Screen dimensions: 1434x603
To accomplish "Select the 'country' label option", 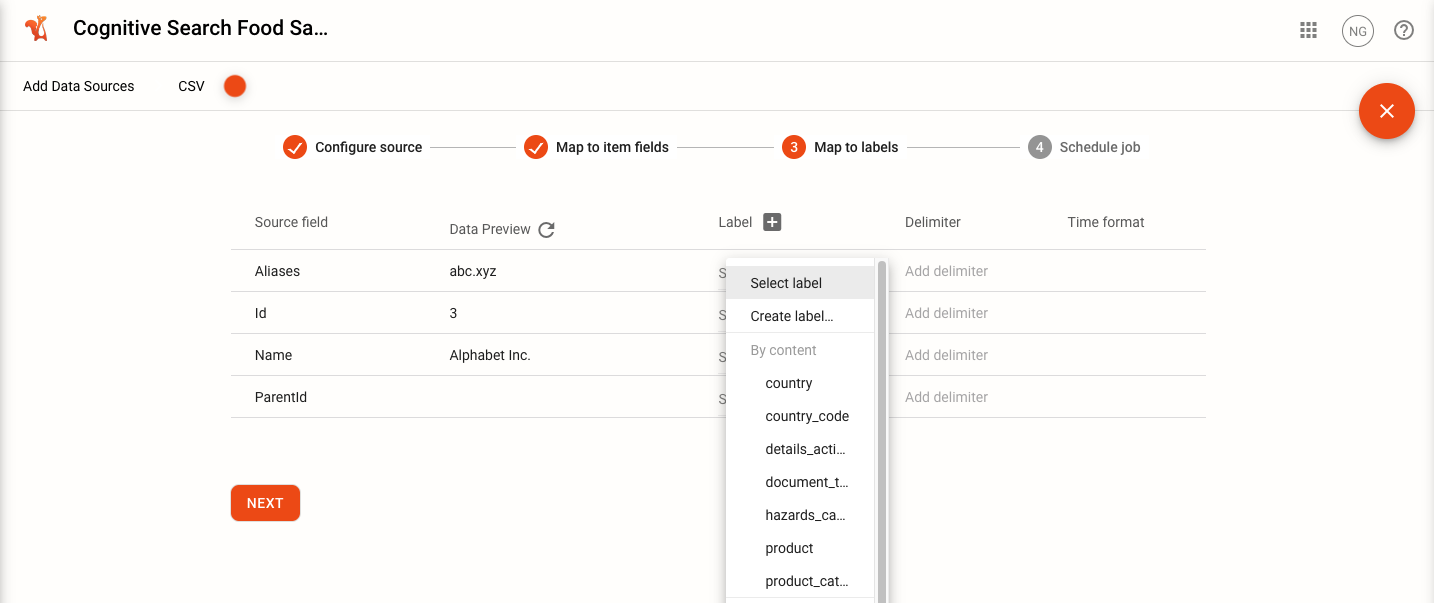I will point(800,383).
